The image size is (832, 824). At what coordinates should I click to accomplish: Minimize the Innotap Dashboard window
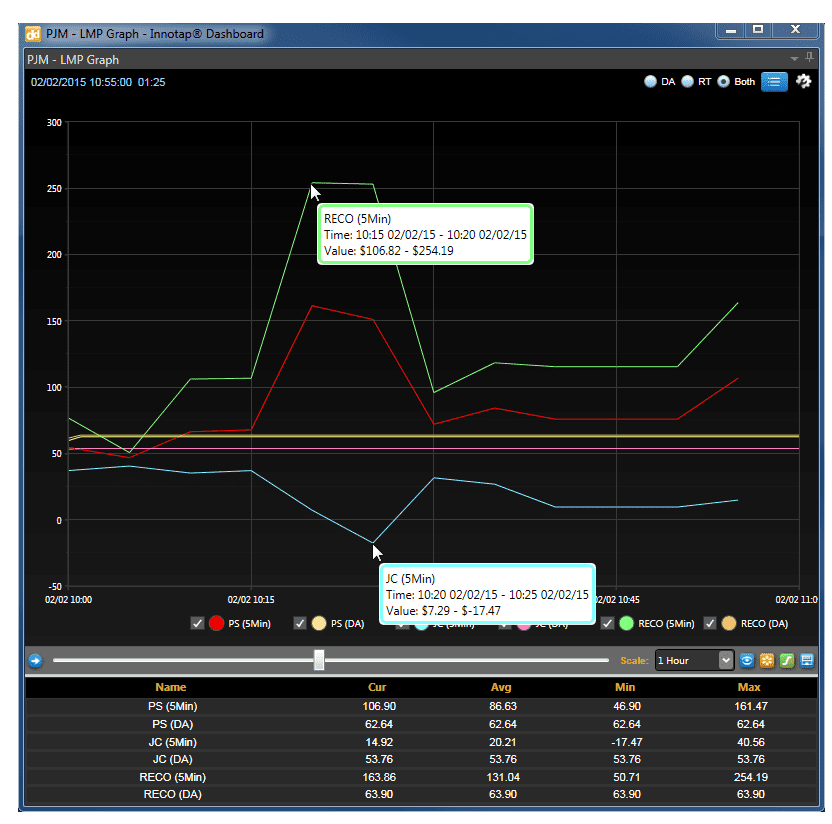731,30
